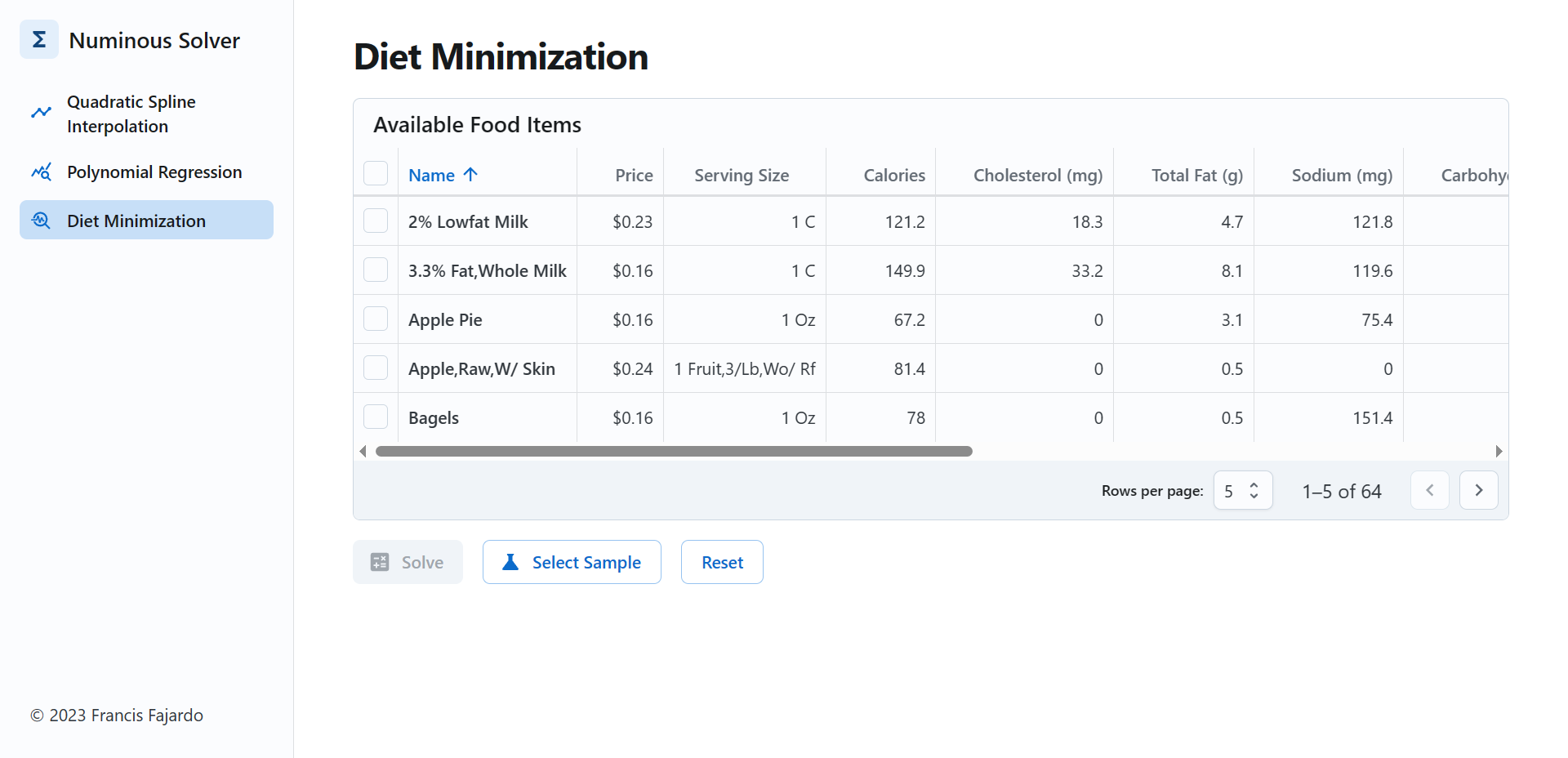Select the Bagels row checkbox
The width and height of the screenshot is (1568, 758).
376,417
